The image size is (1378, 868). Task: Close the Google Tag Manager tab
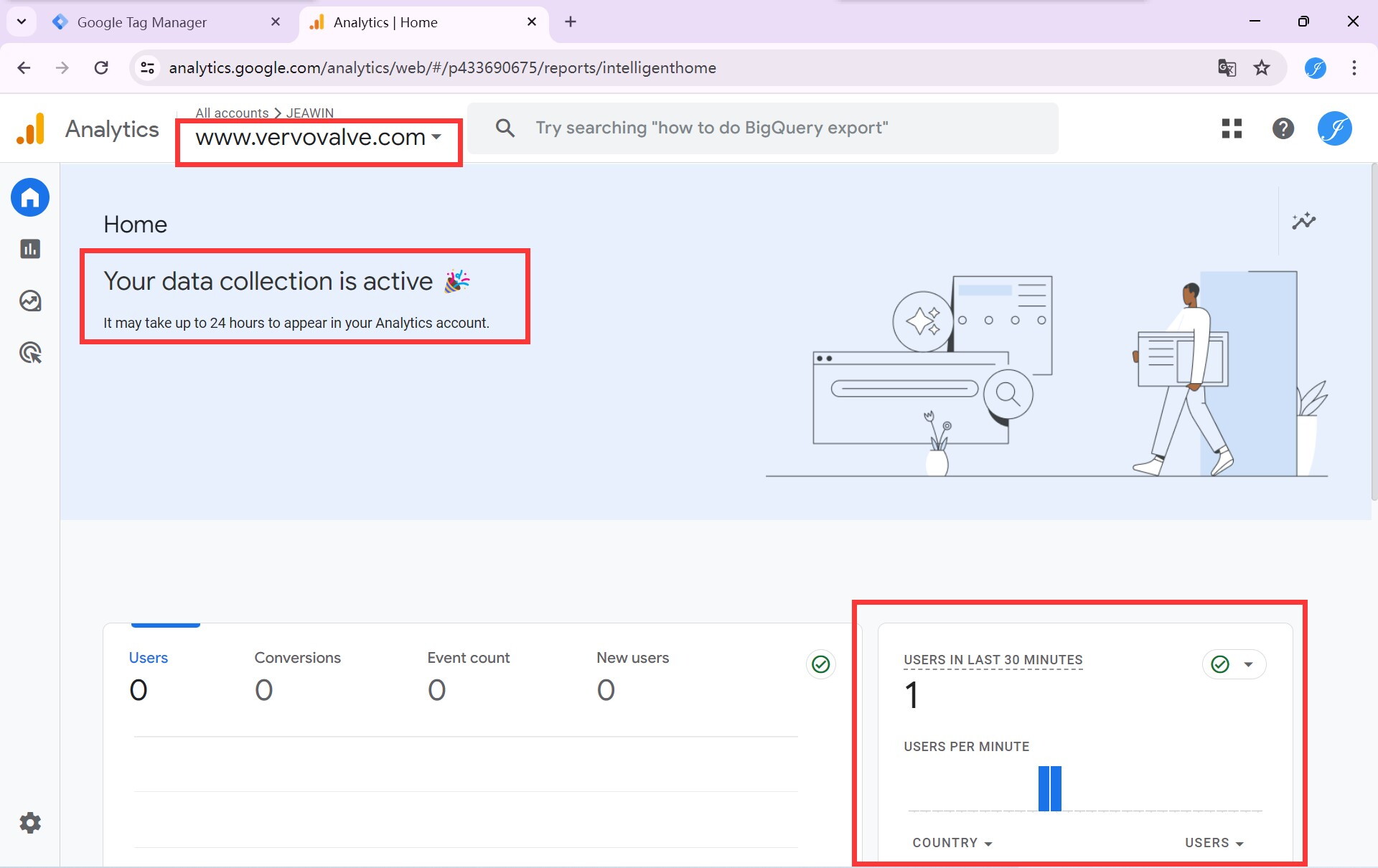276,22
